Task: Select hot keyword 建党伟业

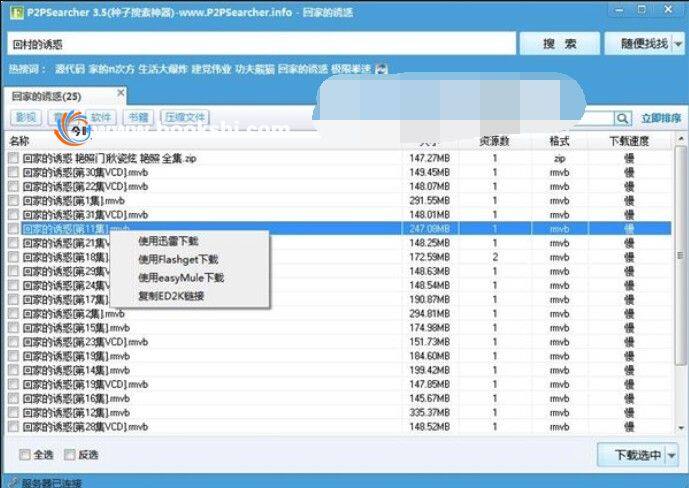Action: 211,69
